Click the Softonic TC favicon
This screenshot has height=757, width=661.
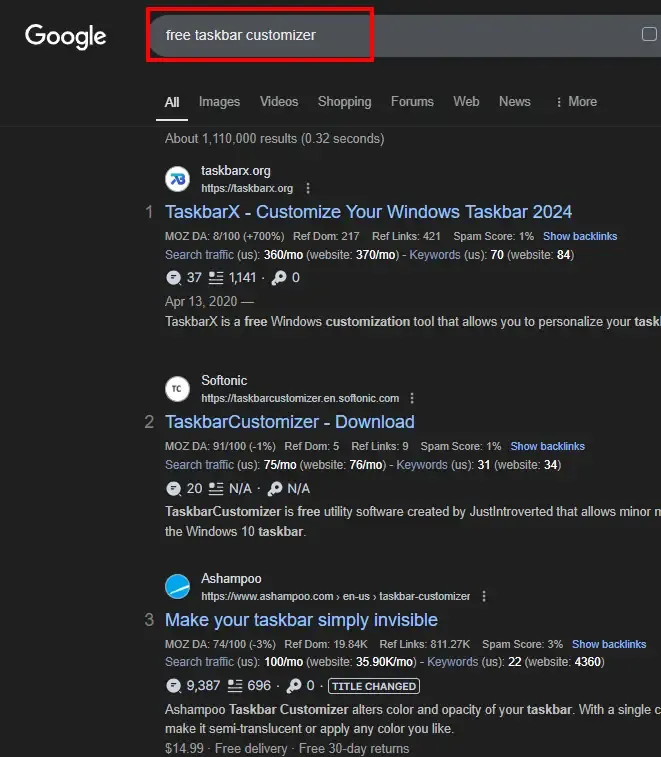tap(177, 389)
